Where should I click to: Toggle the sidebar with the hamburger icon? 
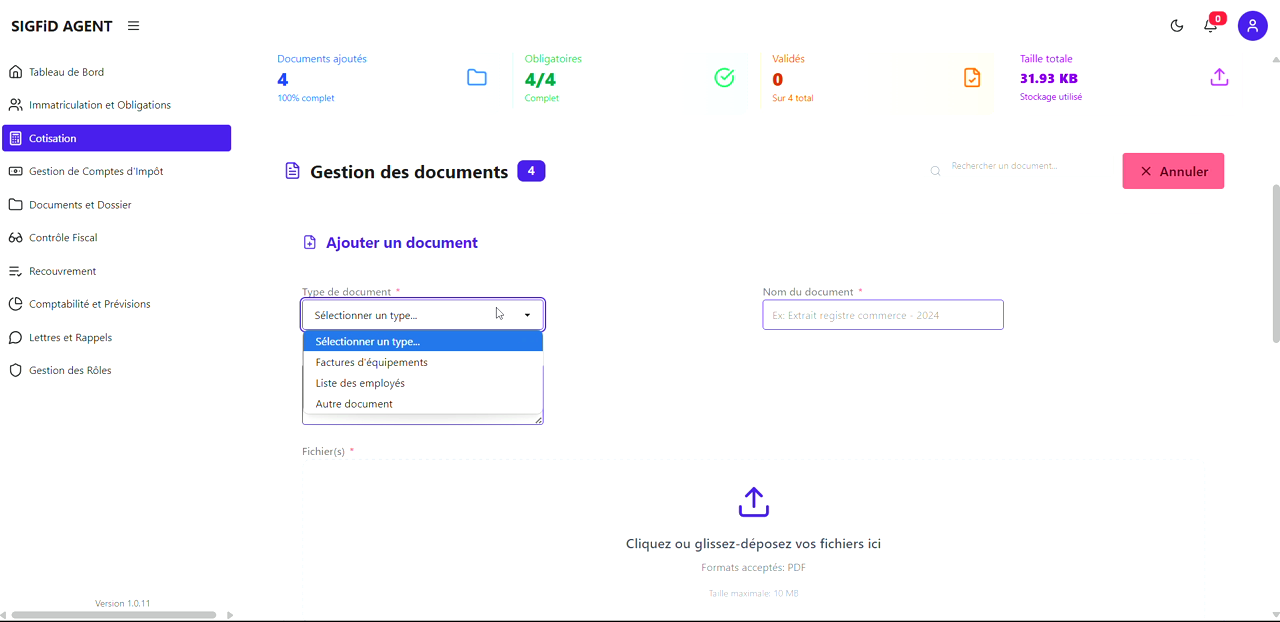133,25
